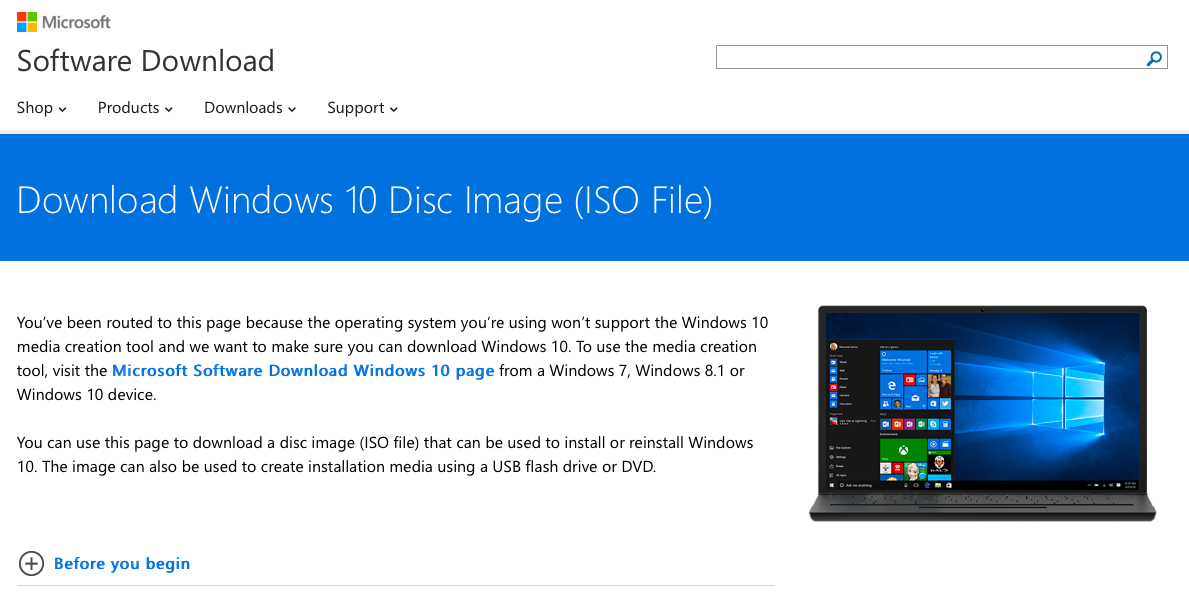This screenshot has width=1189, height=595.
Task: Open the Products dropdown menu
Action: (x=135, y=108)
